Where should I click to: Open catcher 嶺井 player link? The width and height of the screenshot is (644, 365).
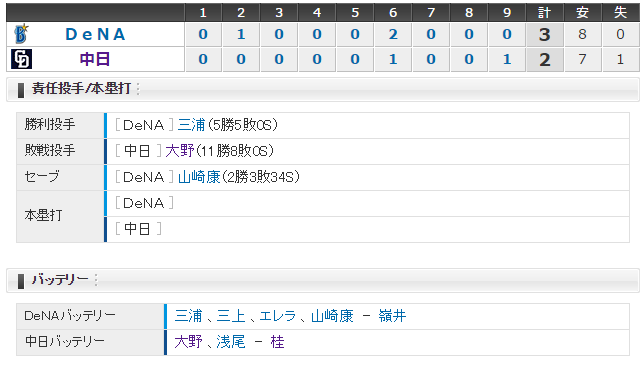tap(392, 316)
